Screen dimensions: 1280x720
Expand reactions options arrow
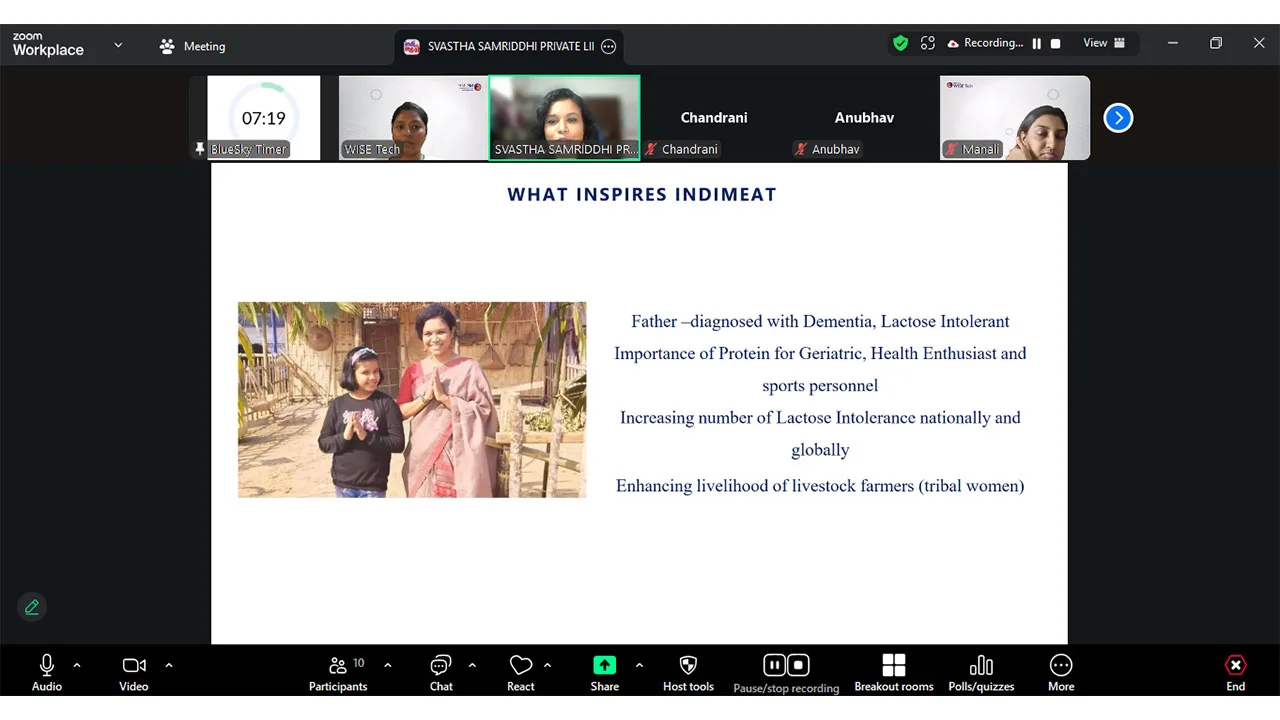547,665
